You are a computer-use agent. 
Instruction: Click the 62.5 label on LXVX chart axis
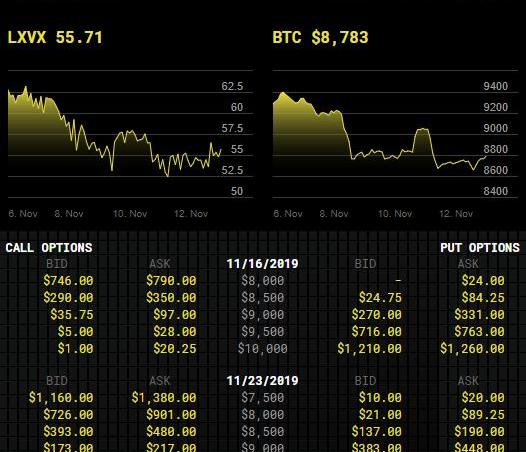[x=232, y=86]
